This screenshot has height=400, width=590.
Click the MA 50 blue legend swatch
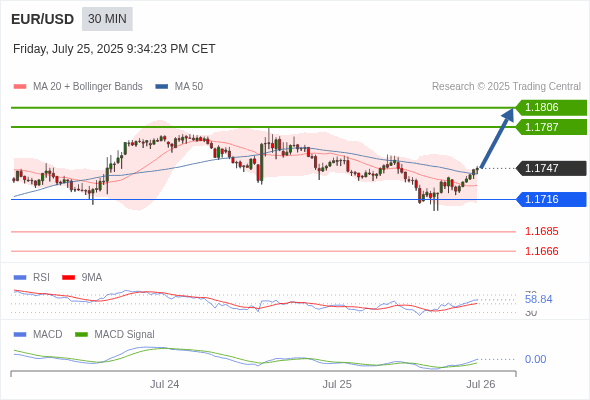(x=162, y=87)
